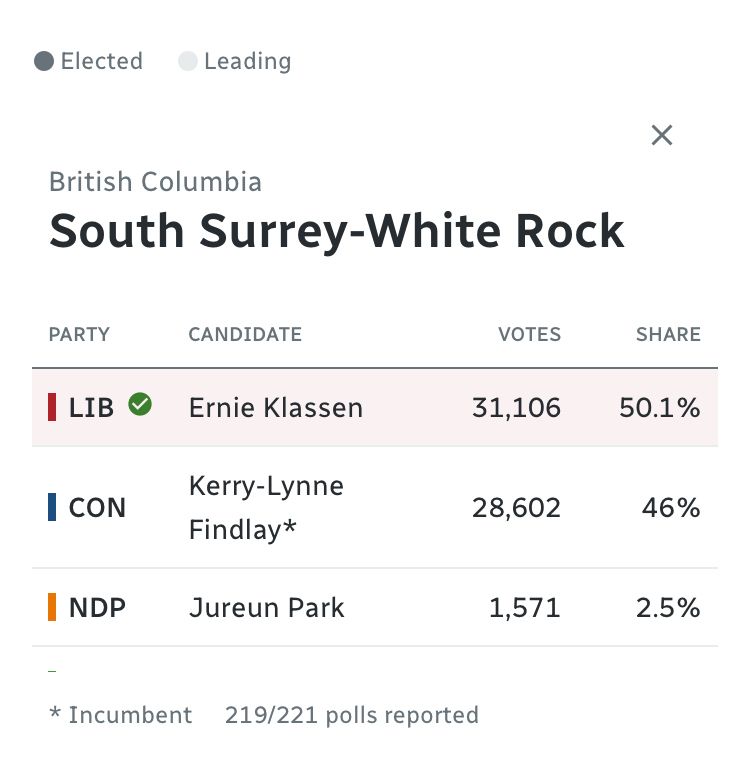Close the riding results panel
The height and width of the screenshot is (780, 750).
coord(662,135)
